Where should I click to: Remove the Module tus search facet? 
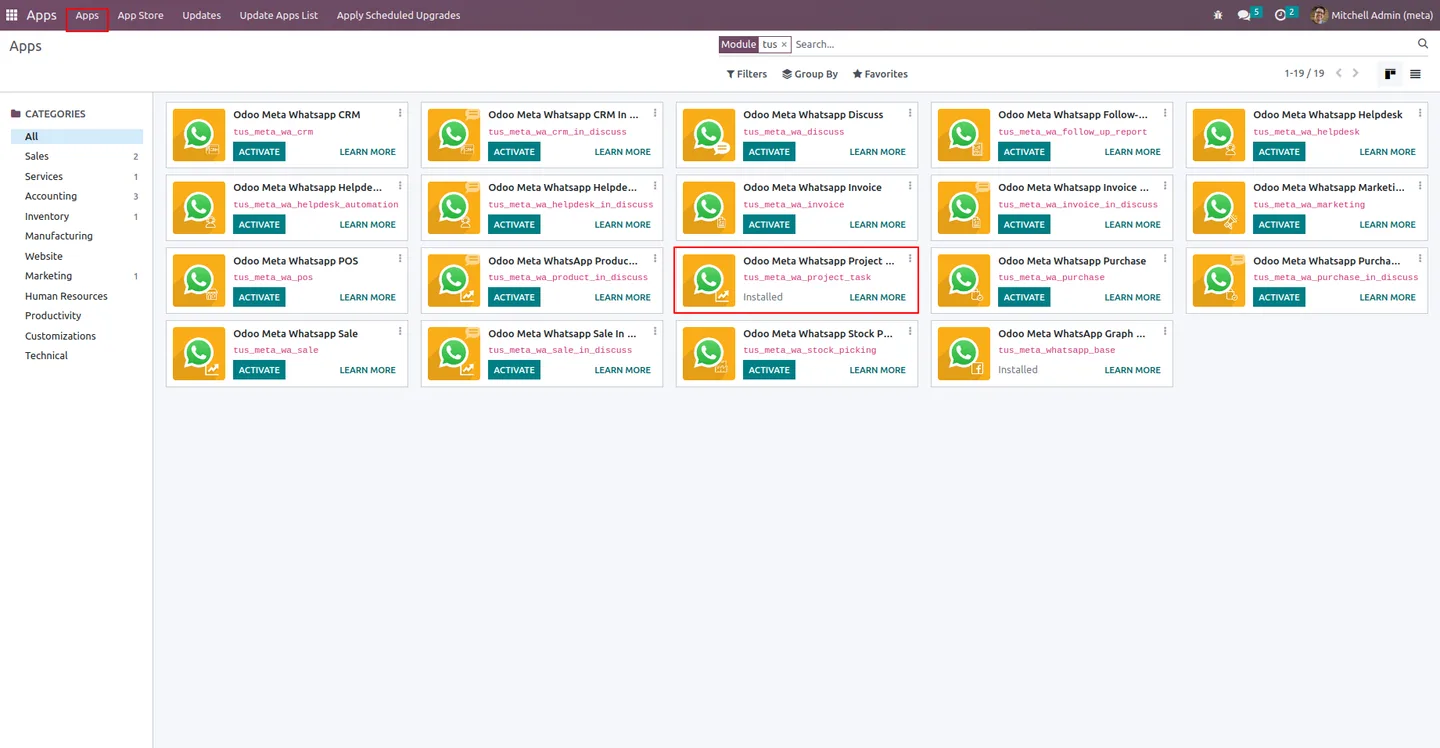click(x=784, y=45)
